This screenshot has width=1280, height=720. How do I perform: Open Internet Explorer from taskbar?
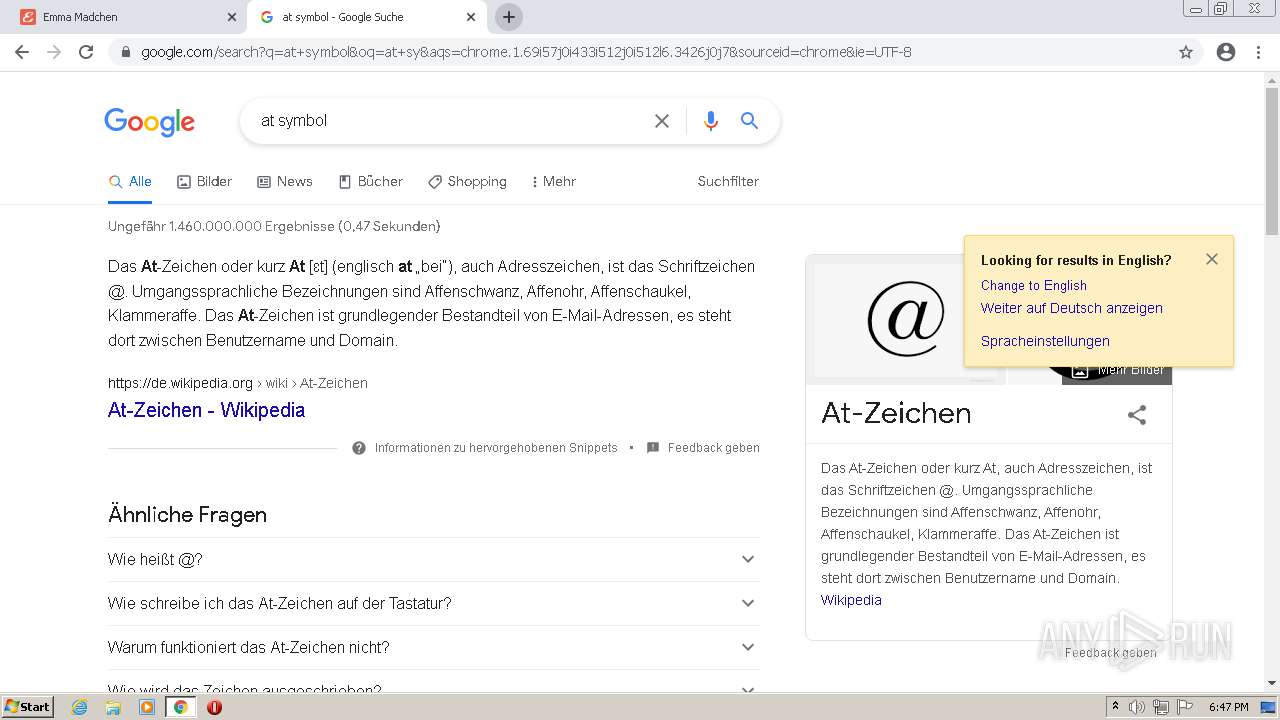point(80,707)
